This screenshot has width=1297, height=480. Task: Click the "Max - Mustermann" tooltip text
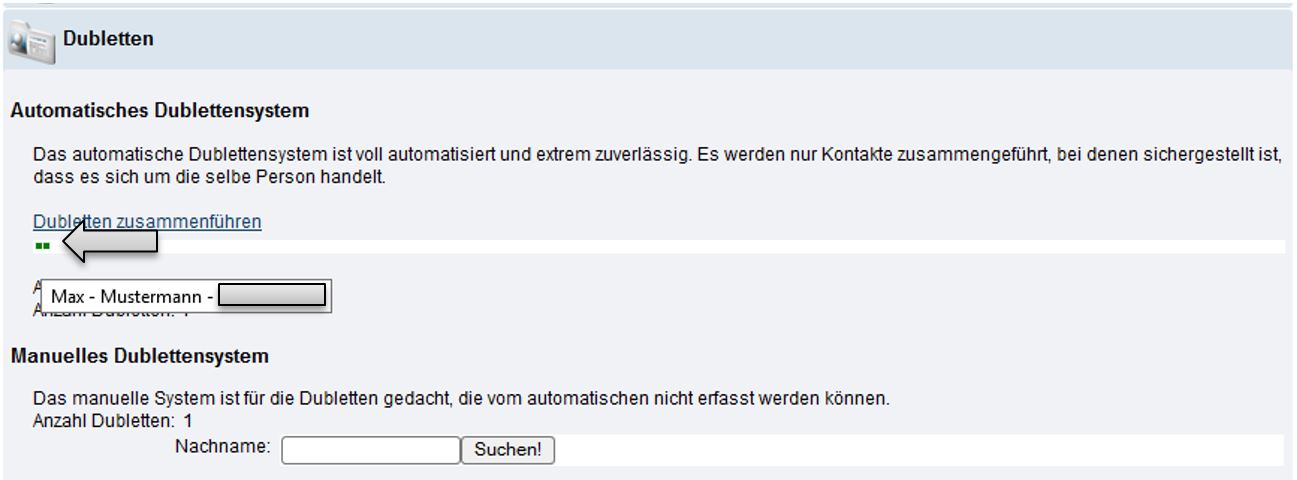pyautogui.click(x=130, y=296)
